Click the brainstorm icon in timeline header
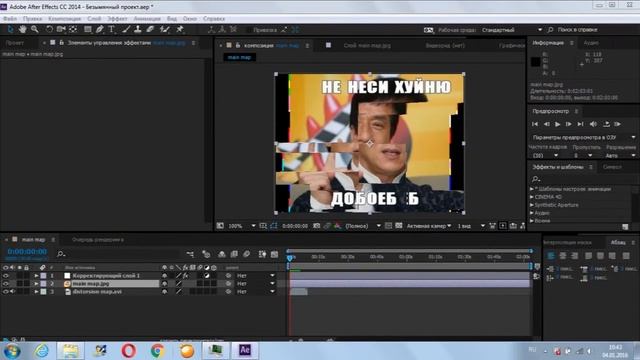Viewport: 640px width, 360px height. (x=262, y=254)
